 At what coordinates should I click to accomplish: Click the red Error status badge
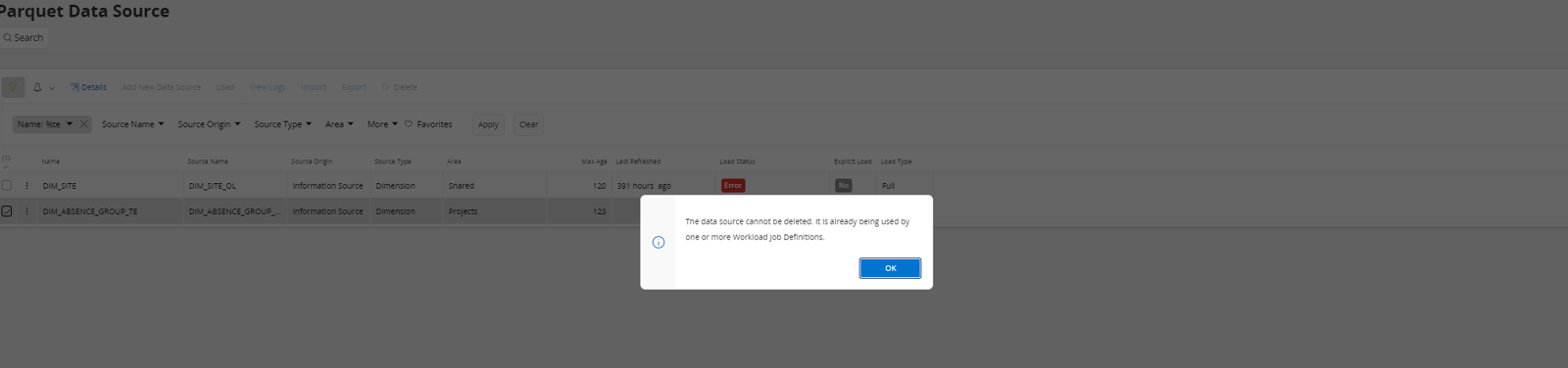733,185
